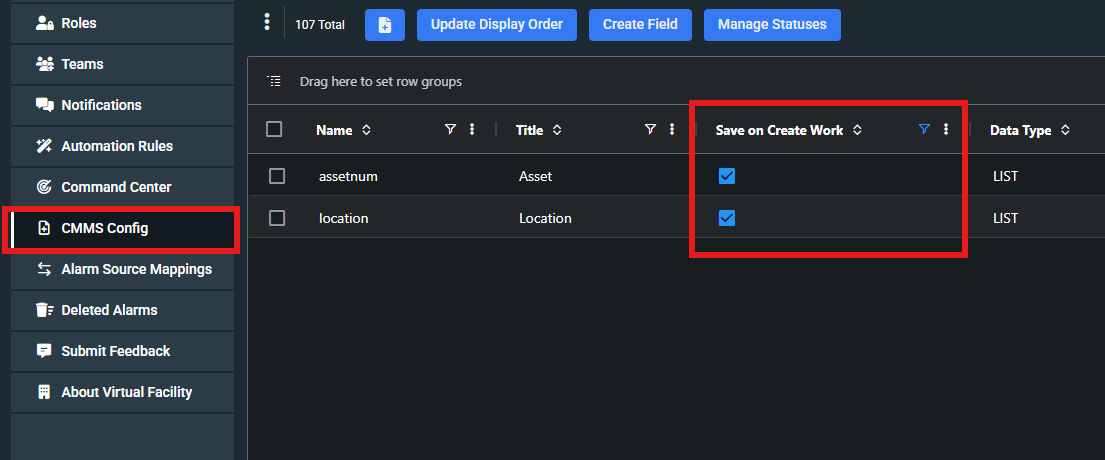The image size is (1105, 460).
Task: Uncheck Save on Create Work for location
Action: point(727,218)
